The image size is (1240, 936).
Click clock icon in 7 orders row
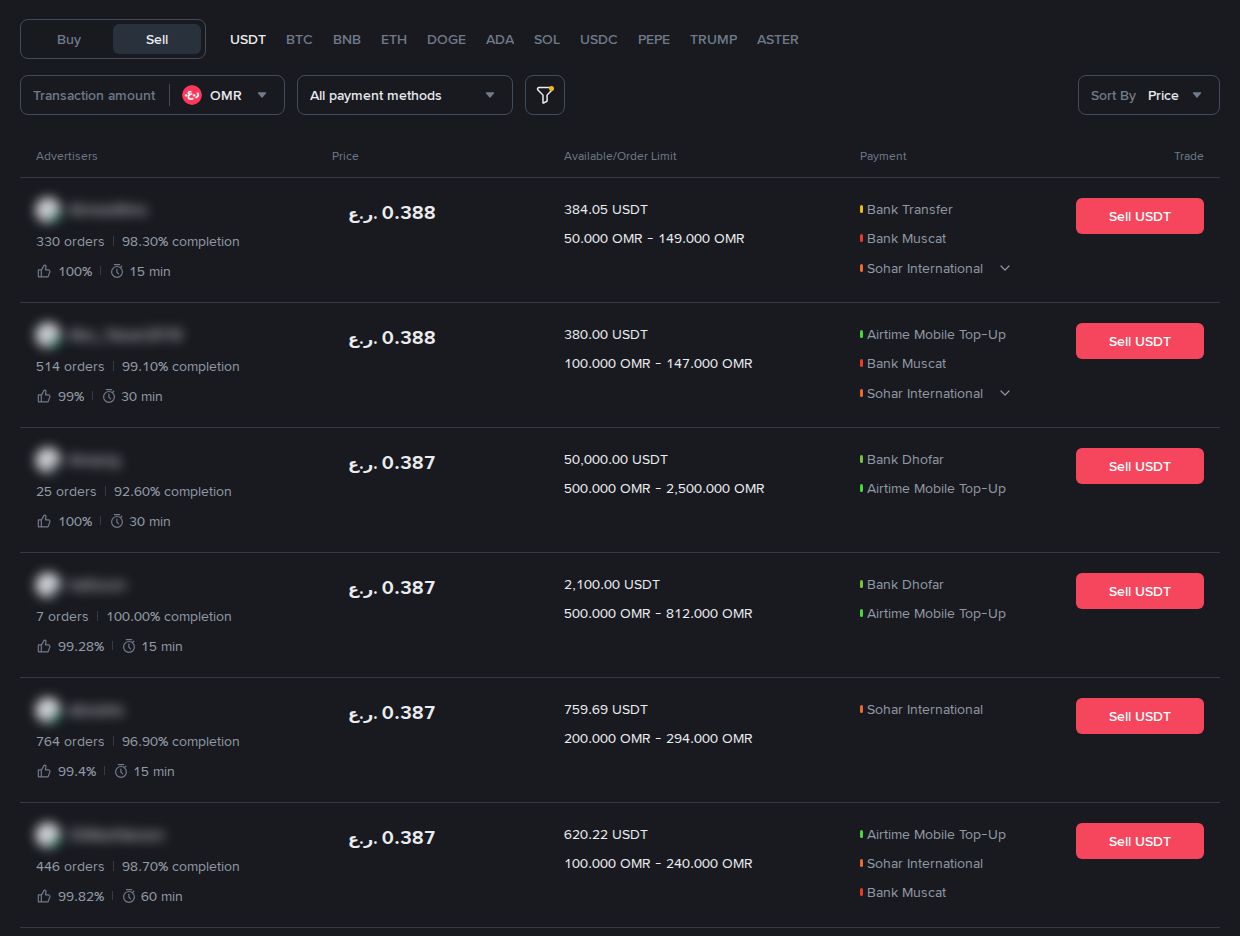click(x=129, y=646)
